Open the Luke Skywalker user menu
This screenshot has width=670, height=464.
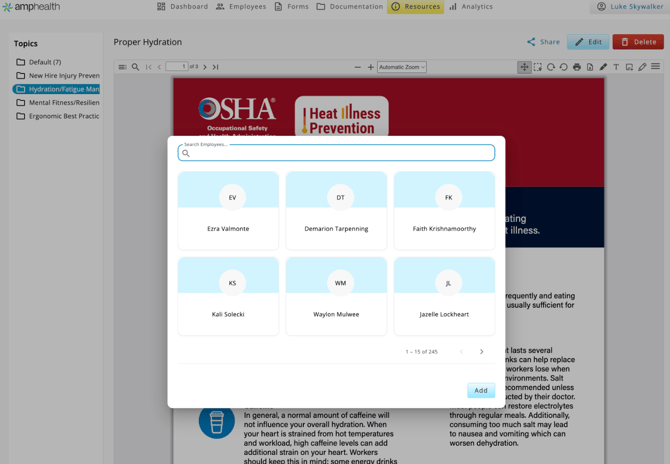point(630,6)
